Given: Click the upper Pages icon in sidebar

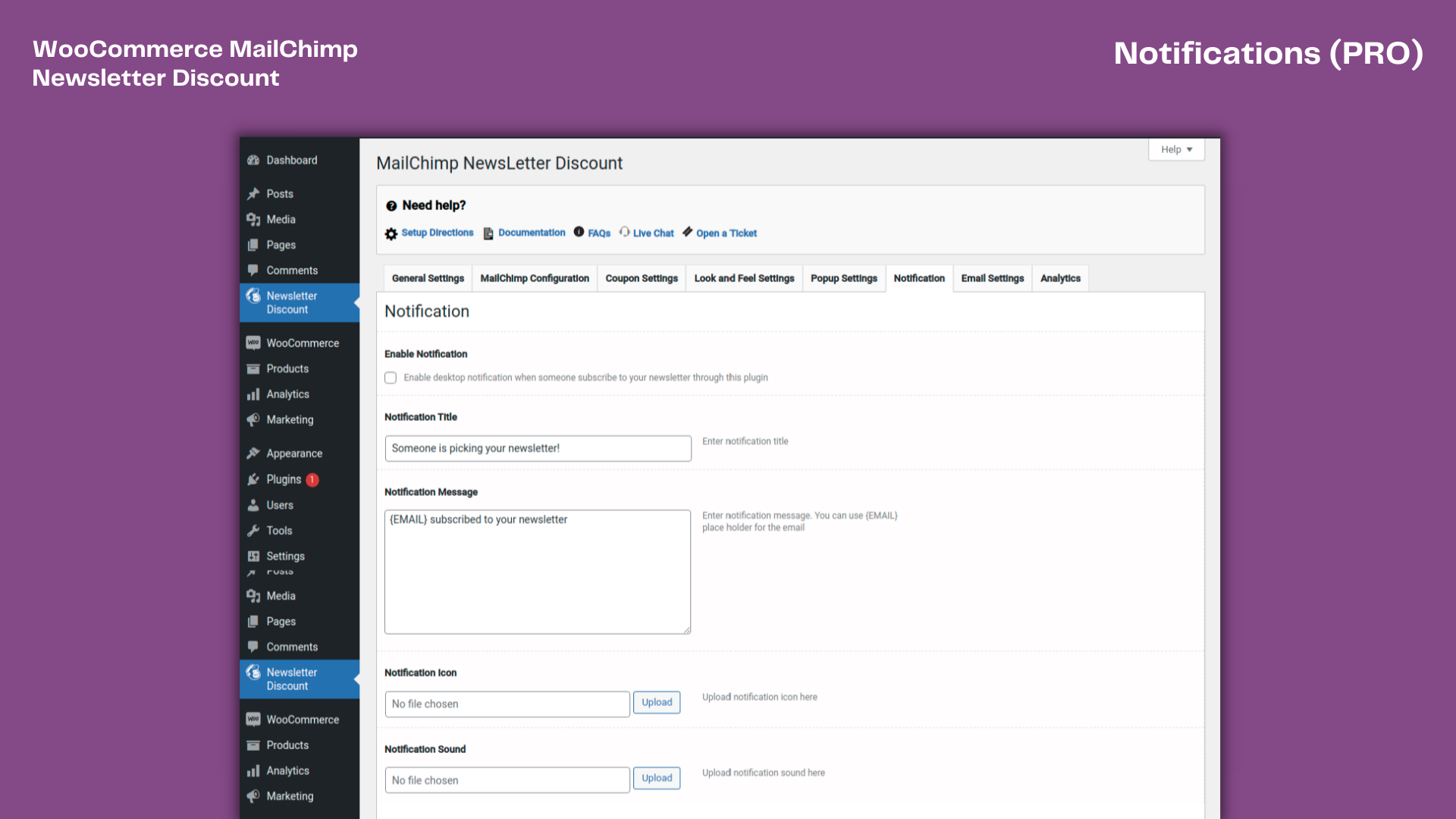Looking at the screenshot, I should click(253, 245).
